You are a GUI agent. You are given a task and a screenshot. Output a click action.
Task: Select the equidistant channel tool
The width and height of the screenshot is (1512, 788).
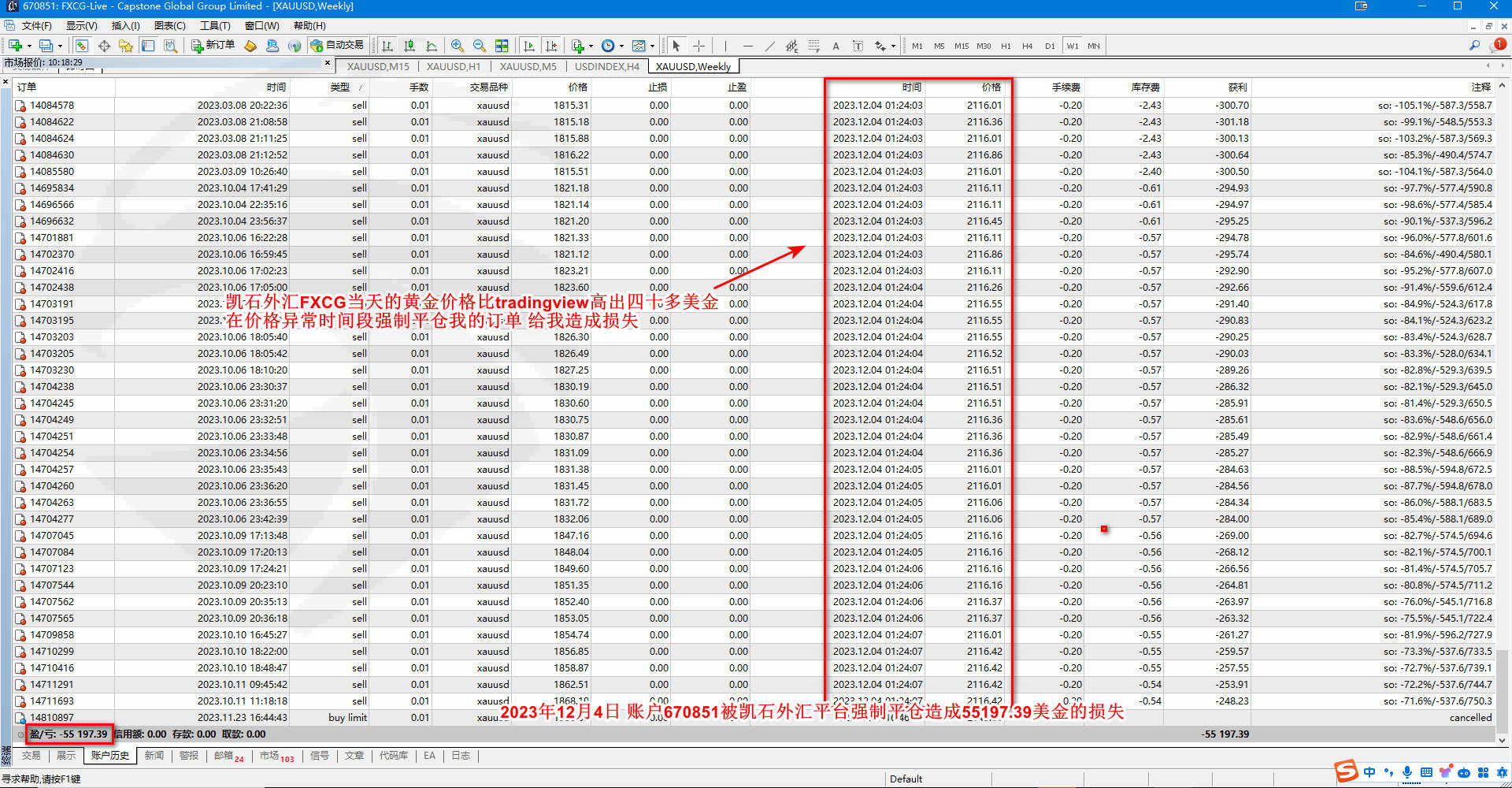tap(791, 46)
